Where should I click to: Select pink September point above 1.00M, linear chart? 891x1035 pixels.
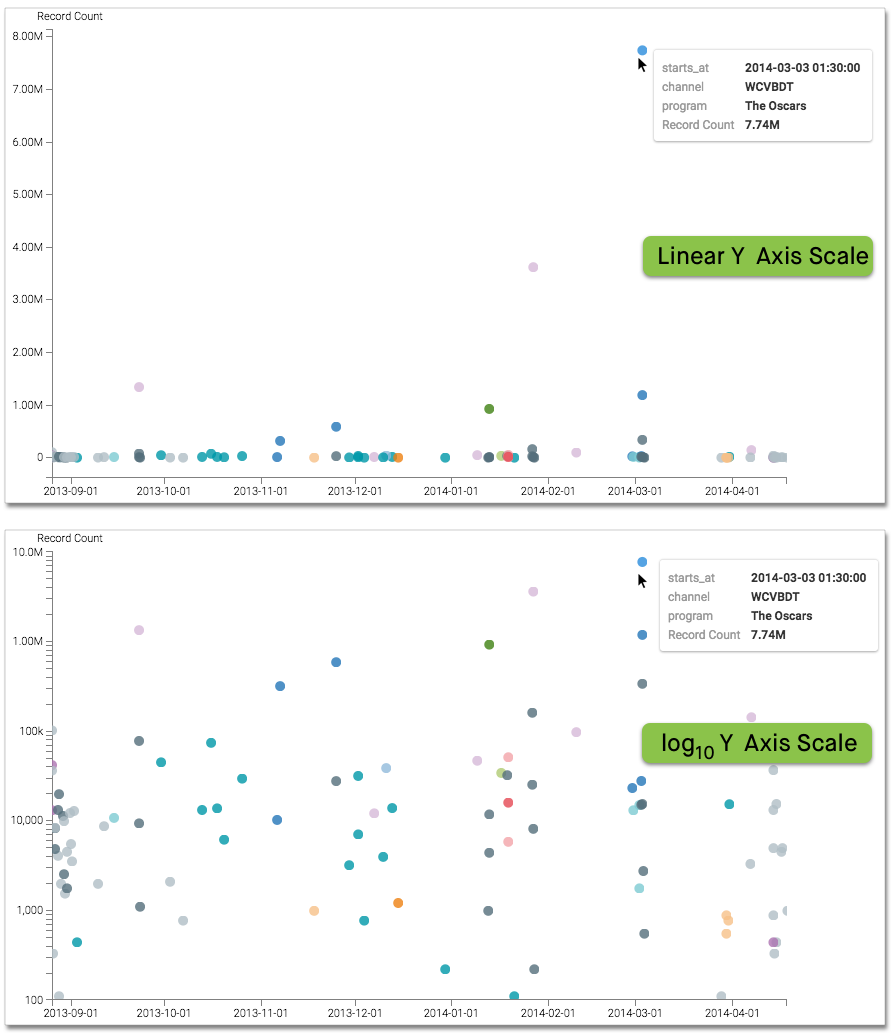139,387
